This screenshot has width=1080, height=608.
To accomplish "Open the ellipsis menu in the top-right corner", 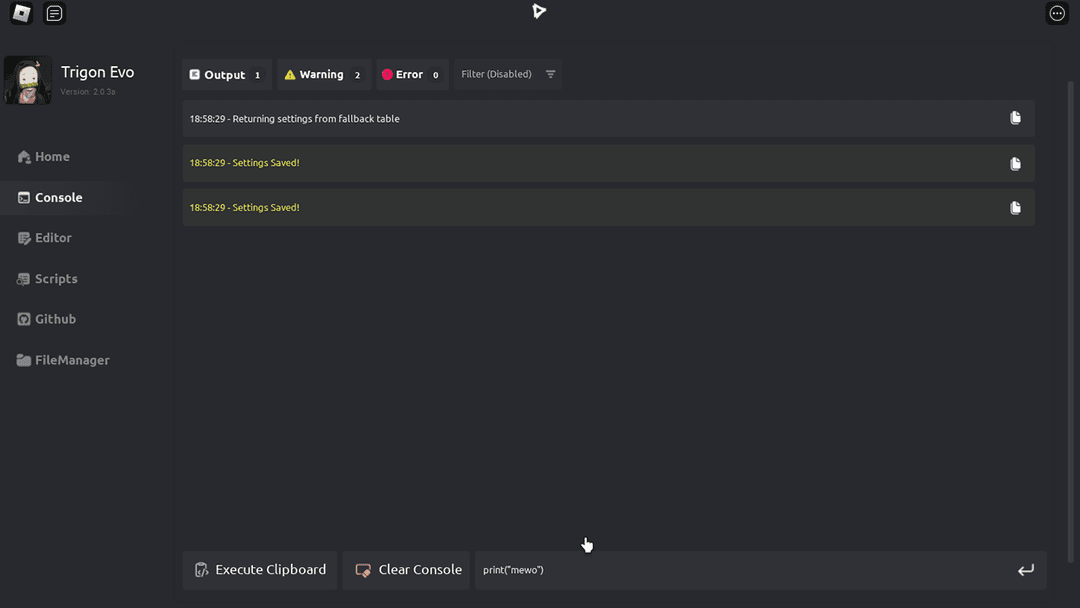I will pos(1057,13).
